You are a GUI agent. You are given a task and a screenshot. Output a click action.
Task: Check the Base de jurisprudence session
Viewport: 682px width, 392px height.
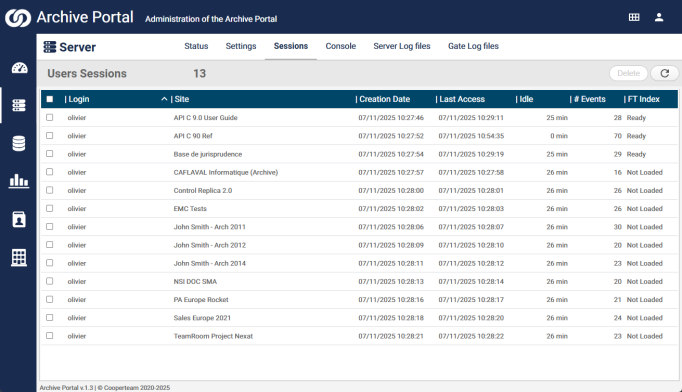(x=50, y=154)
